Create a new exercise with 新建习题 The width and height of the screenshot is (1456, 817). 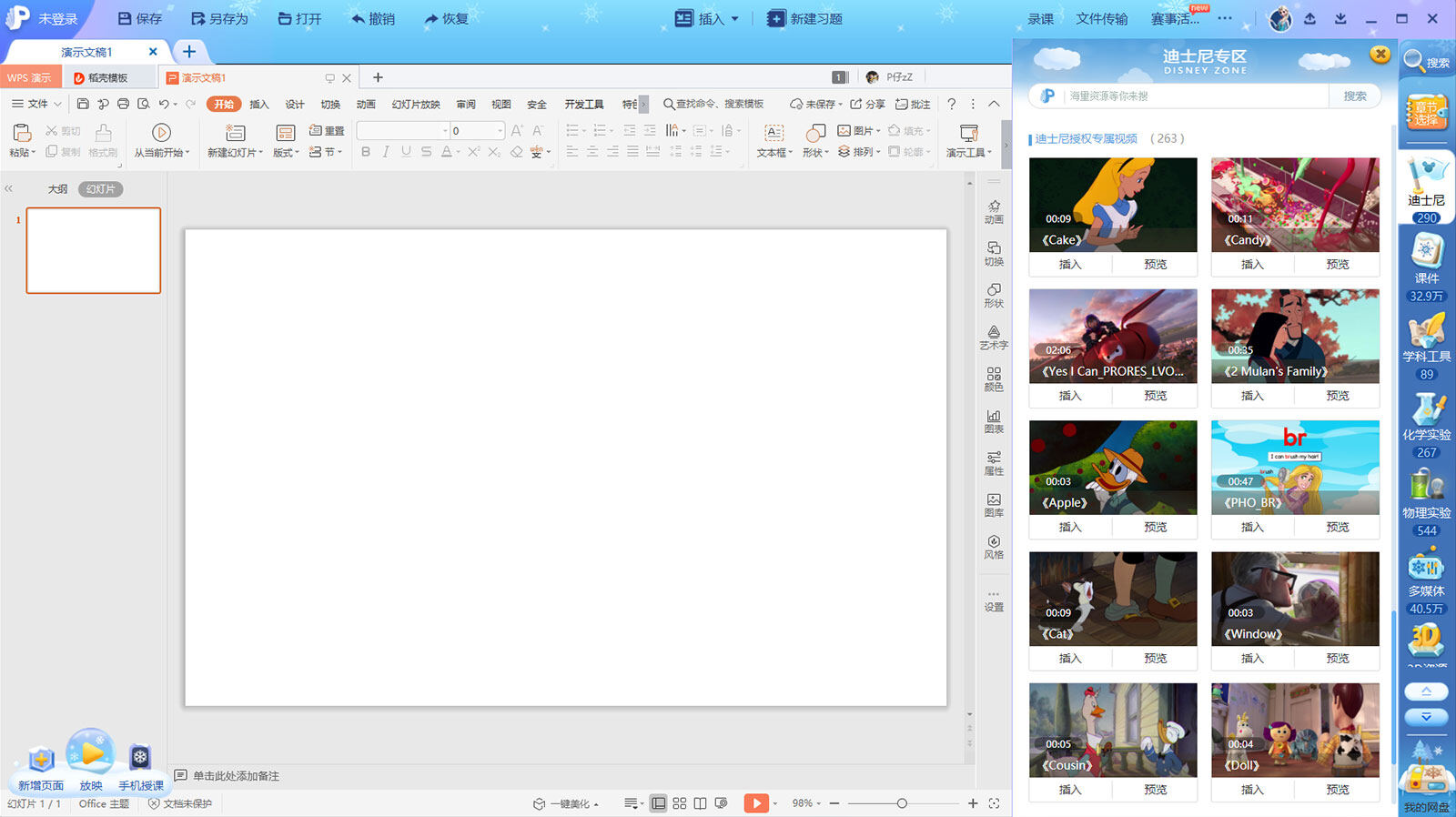point(804,18)
